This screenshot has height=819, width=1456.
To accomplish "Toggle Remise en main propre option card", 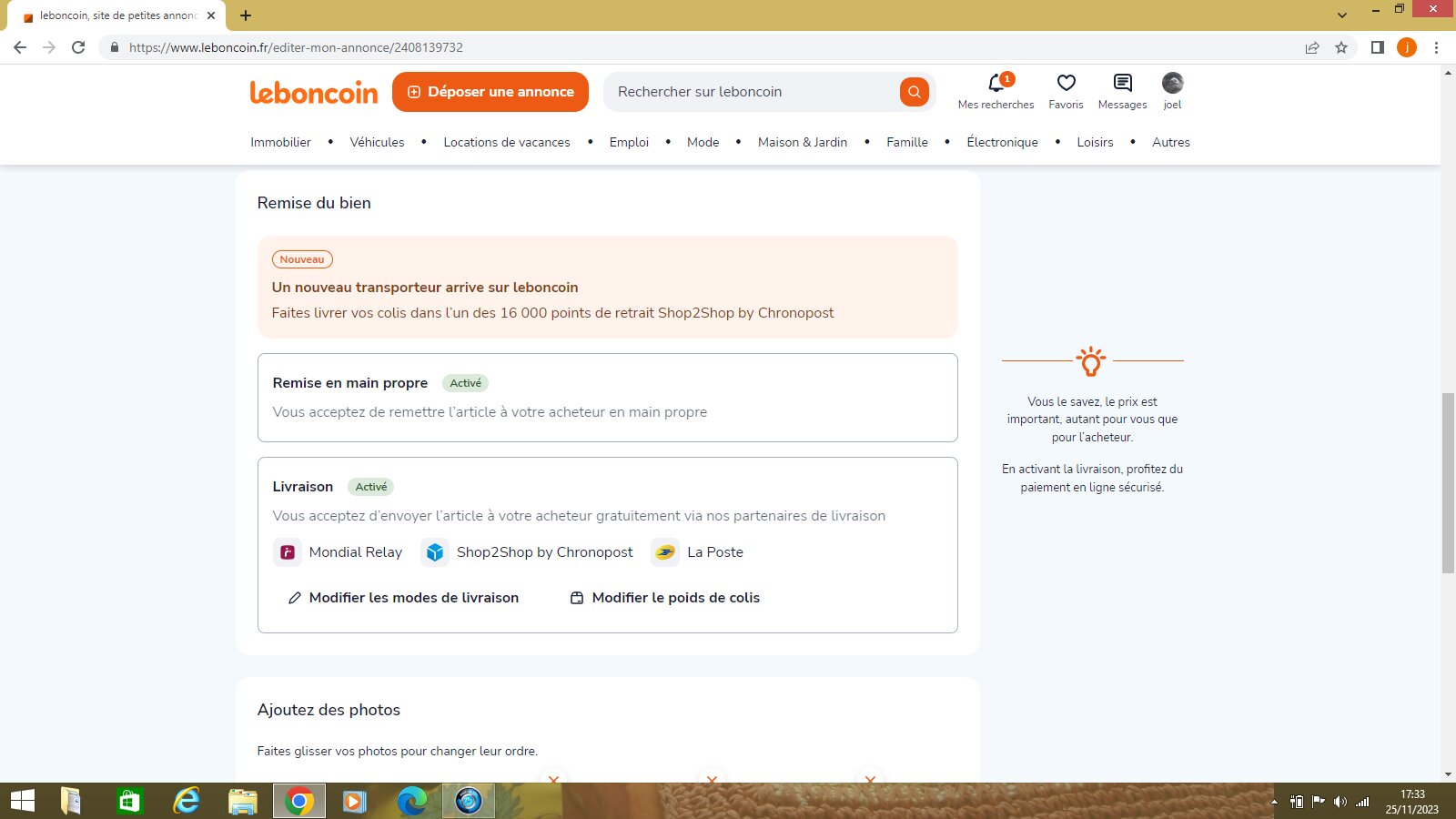I will click(608, 398).
